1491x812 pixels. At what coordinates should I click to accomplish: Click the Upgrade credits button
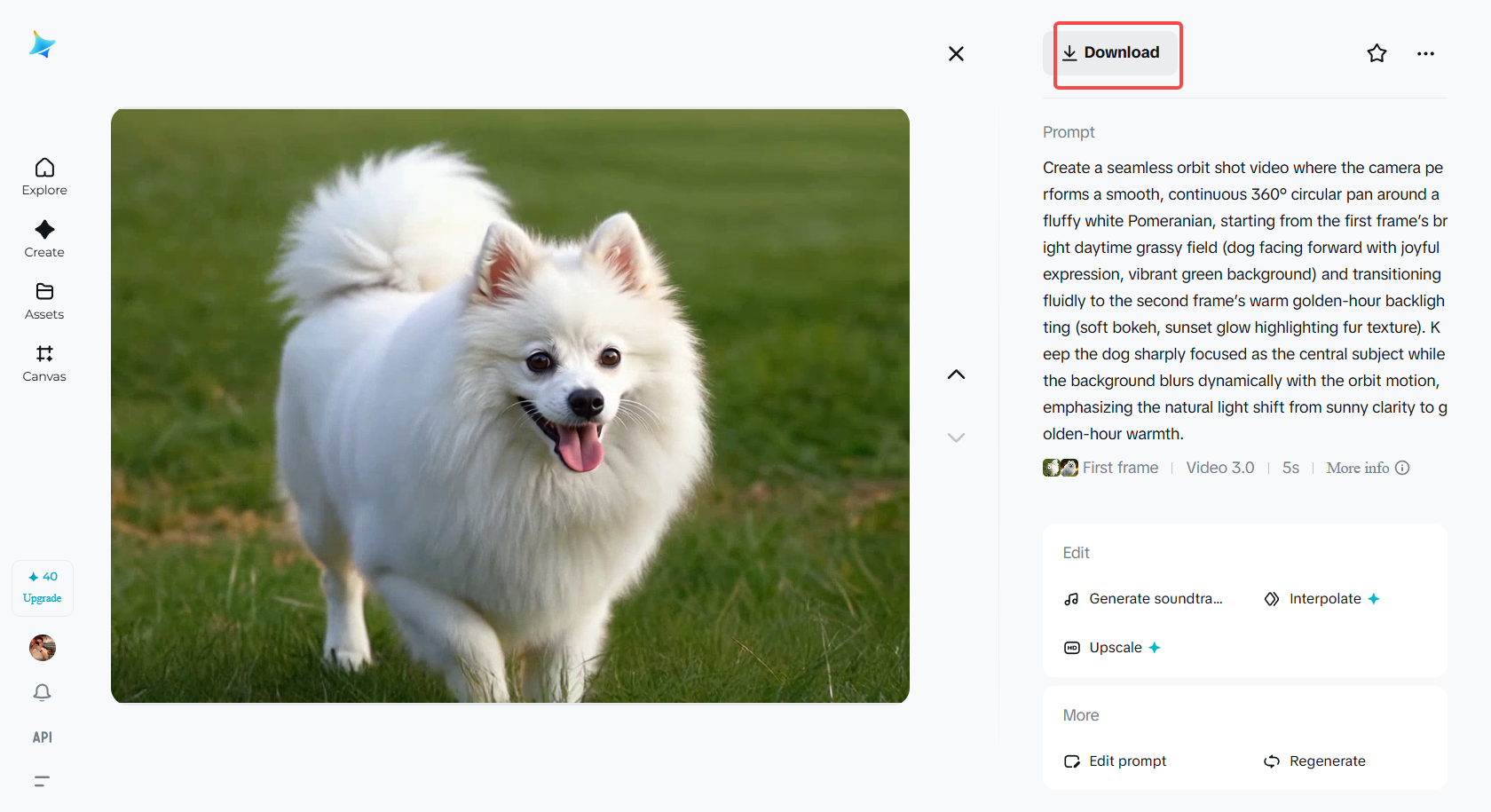pos(43,587)
